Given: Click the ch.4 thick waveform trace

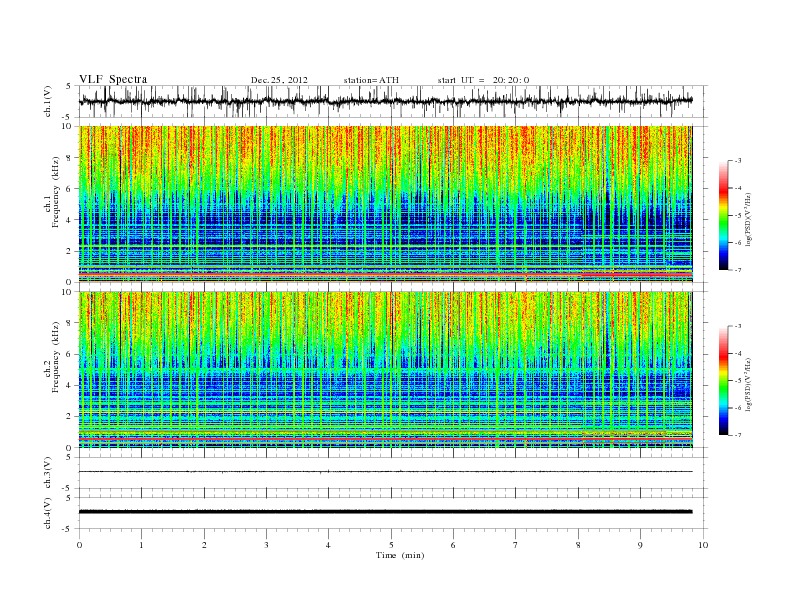Looking at the screenshot, I should pos(385,512).
